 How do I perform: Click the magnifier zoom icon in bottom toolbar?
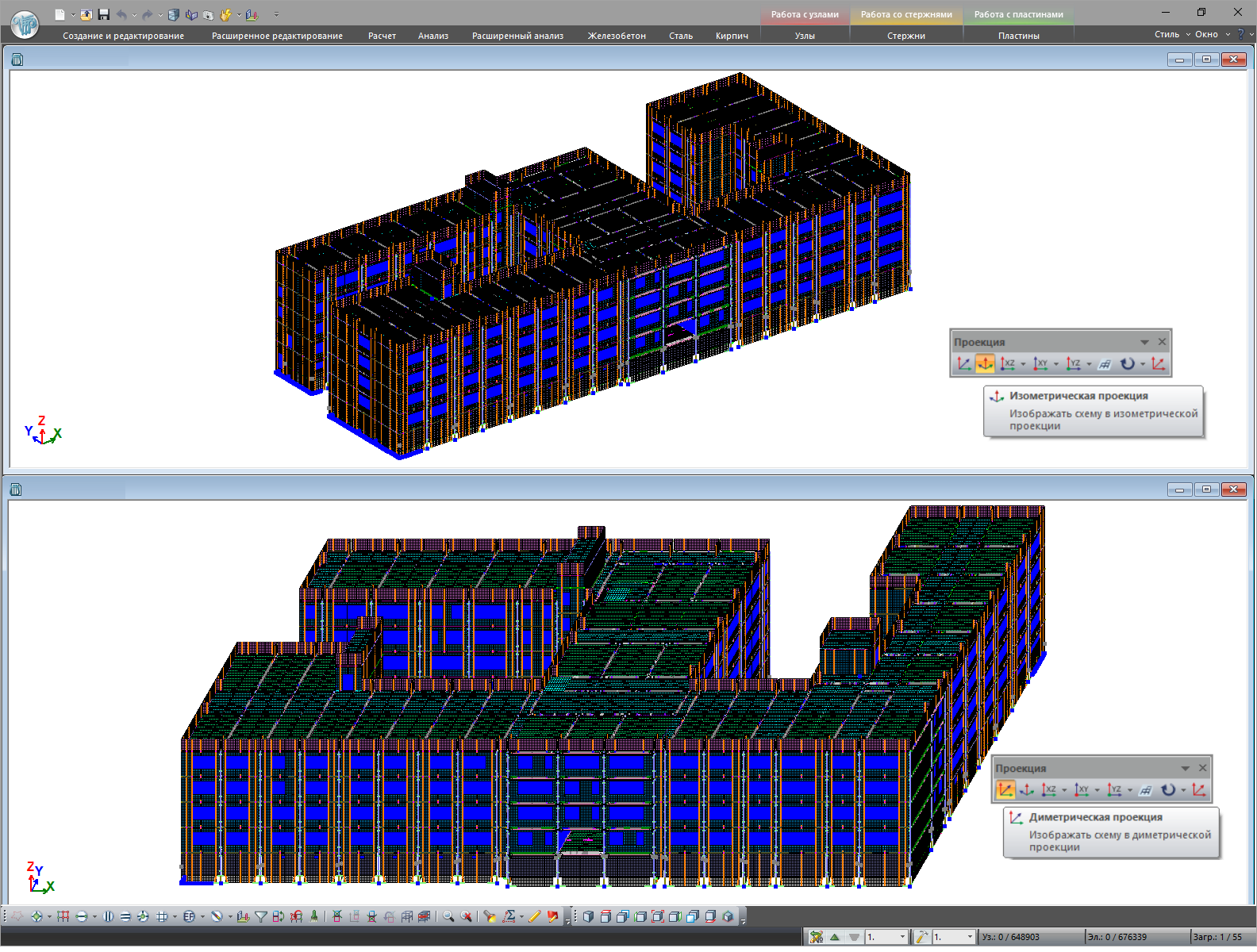448,916
